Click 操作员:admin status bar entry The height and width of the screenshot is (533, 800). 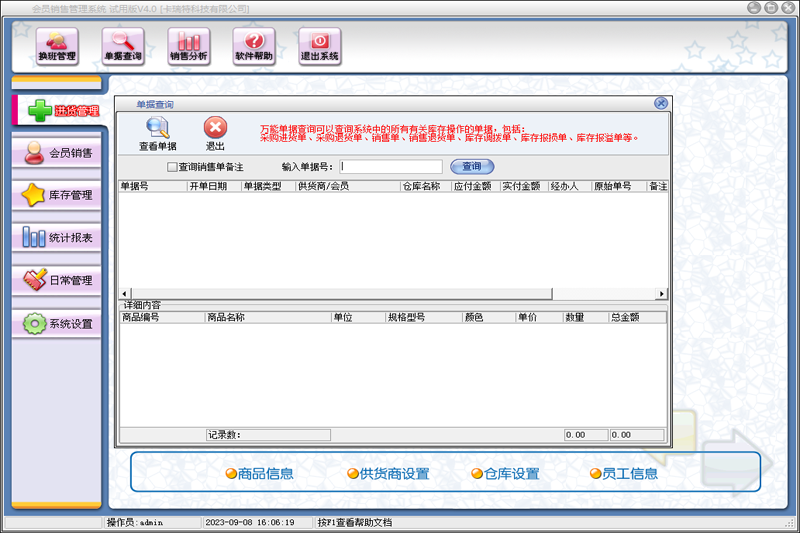pos(153,522)
